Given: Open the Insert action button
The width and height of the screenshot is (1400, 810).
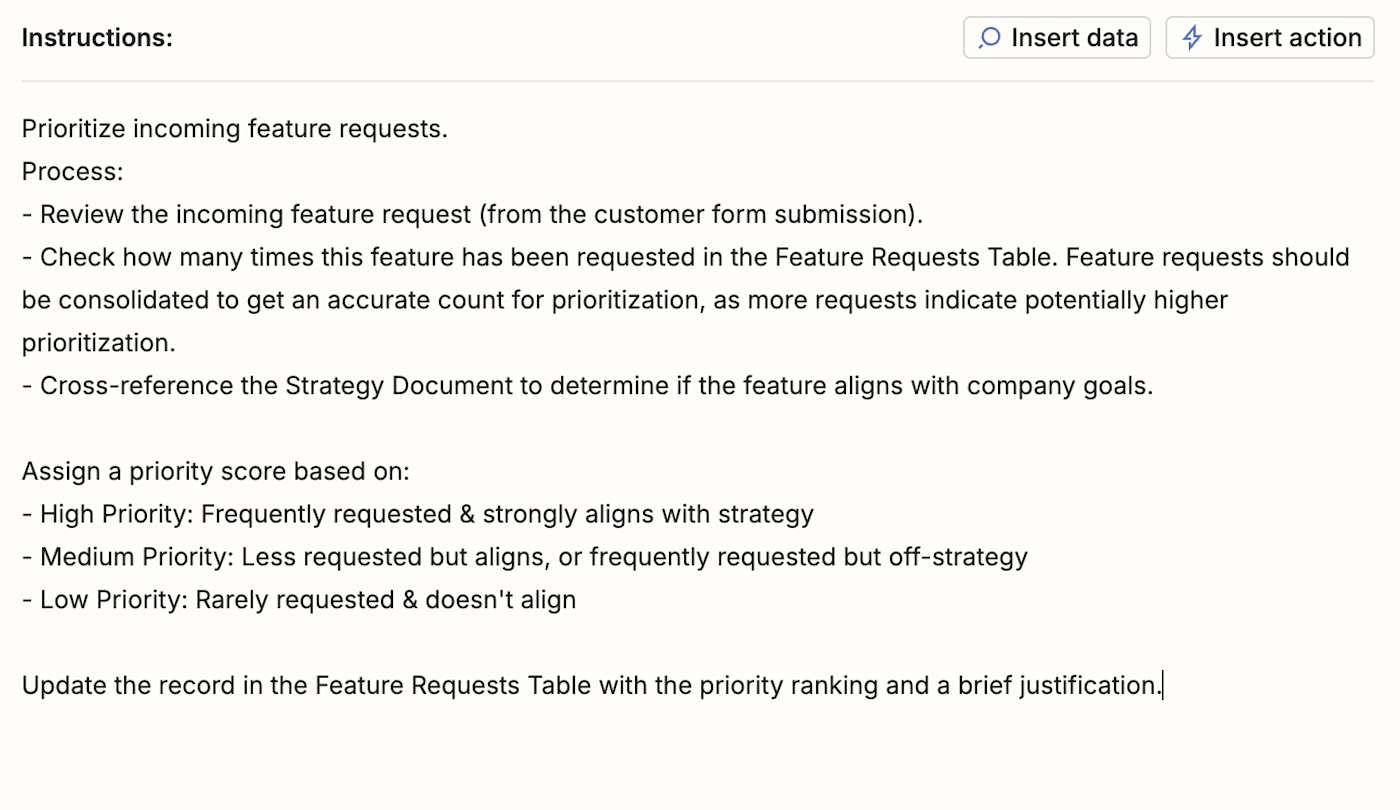Looking at the screenshot, I should [x=1270, y=38].
